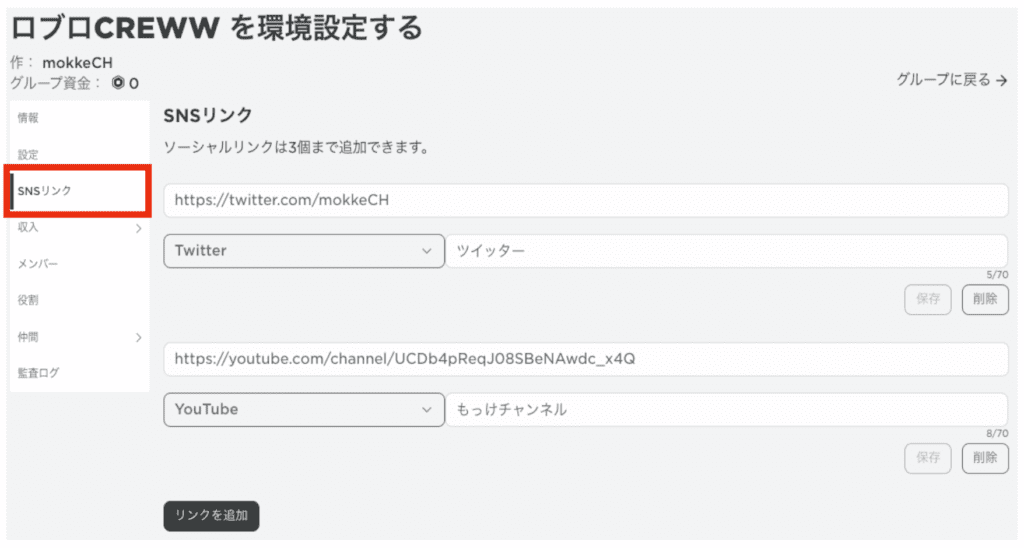The height and width of the screenshot is (548, 1024).
Task: Open the 設定 sidebar section
Action: point(28,155)
